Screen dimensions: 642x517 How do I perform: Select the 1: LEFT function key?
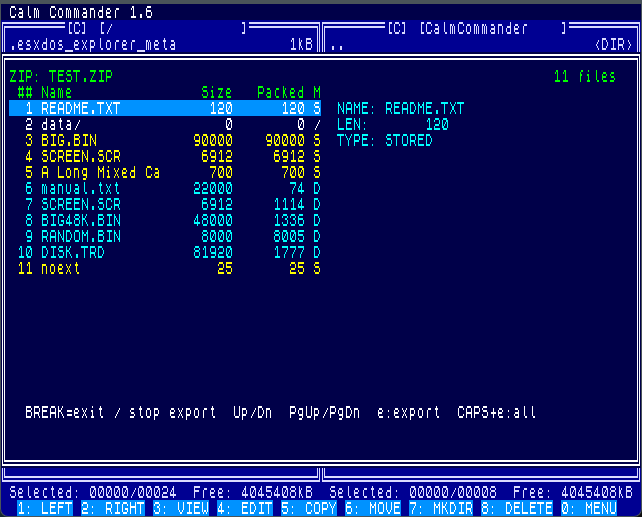pos(45,508)
